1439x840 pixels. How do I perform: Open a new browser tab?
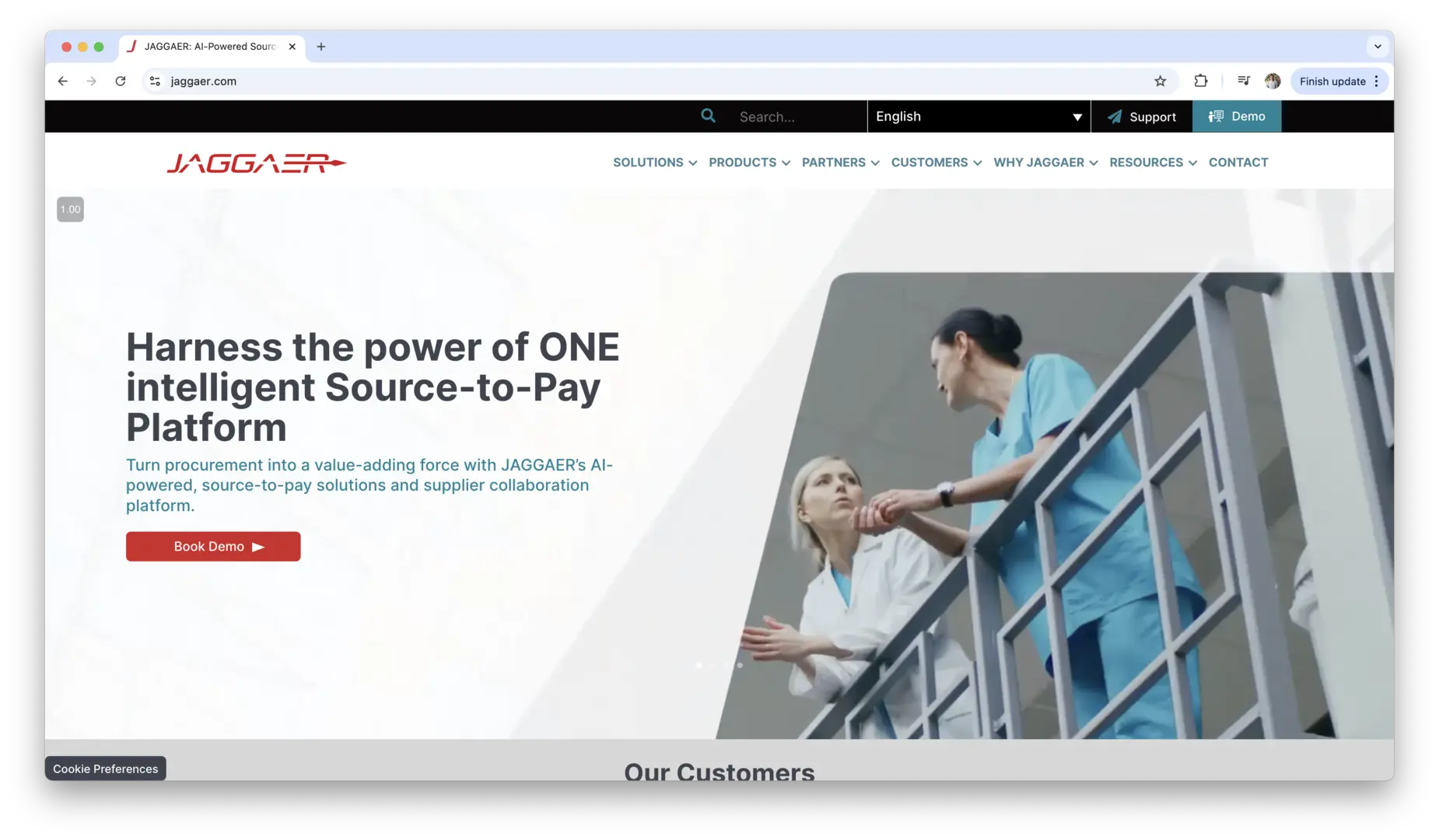point(321,47)
